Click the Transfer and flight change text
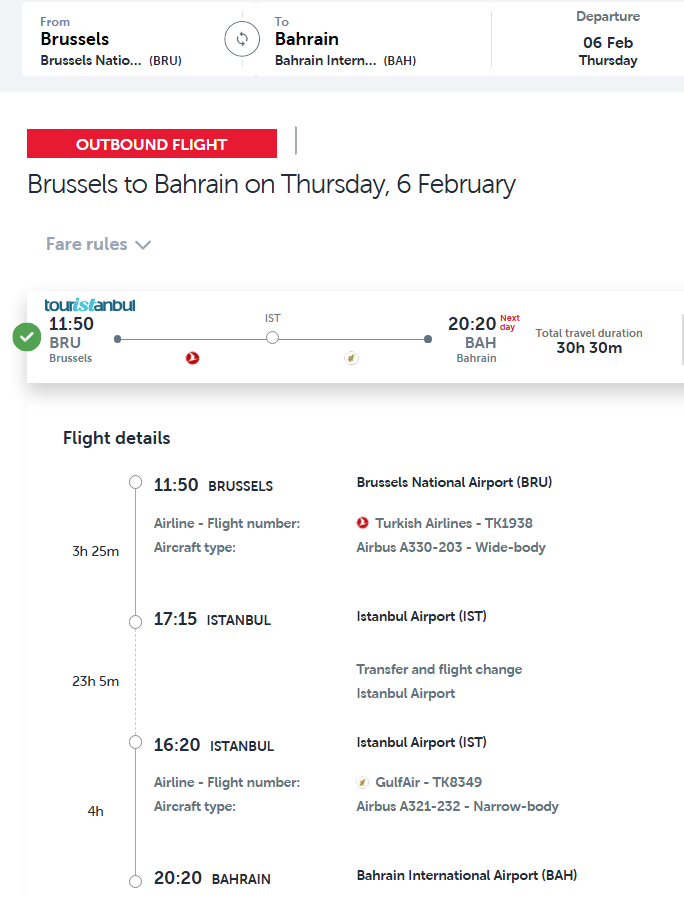Image resolution: width=684 pixels, height=897 pixels. click(x=439, y=669)
